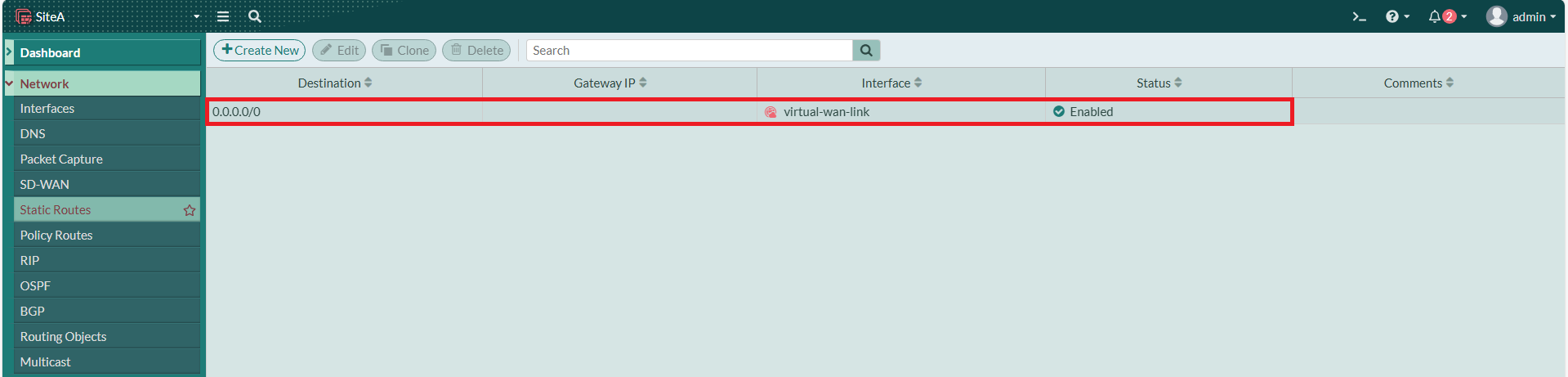
Task: Open the Help menu icon
Action: tap(1397, 16)
